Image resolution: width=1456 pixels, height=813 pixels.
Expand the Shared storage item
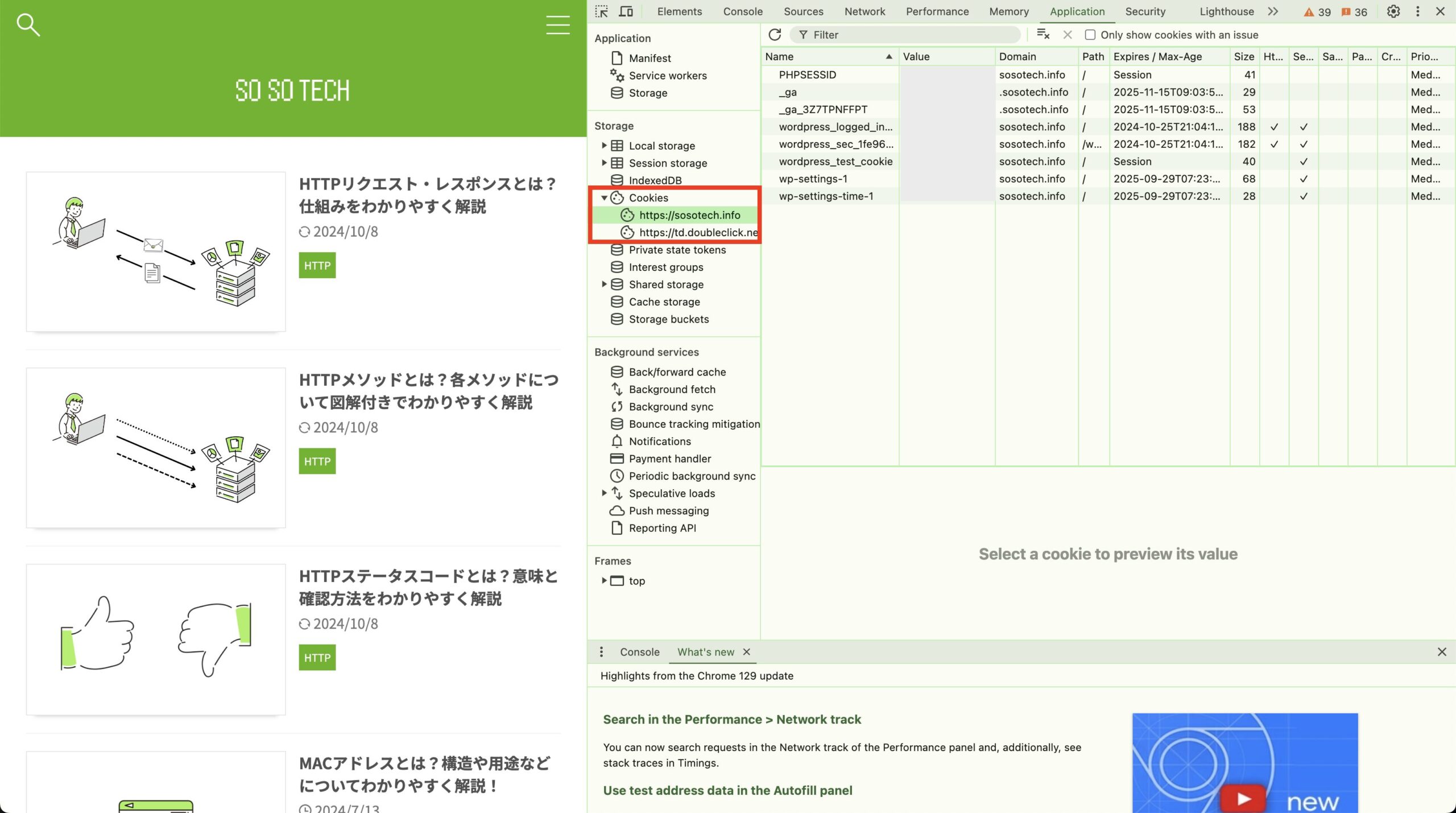[x=604, y=284]
